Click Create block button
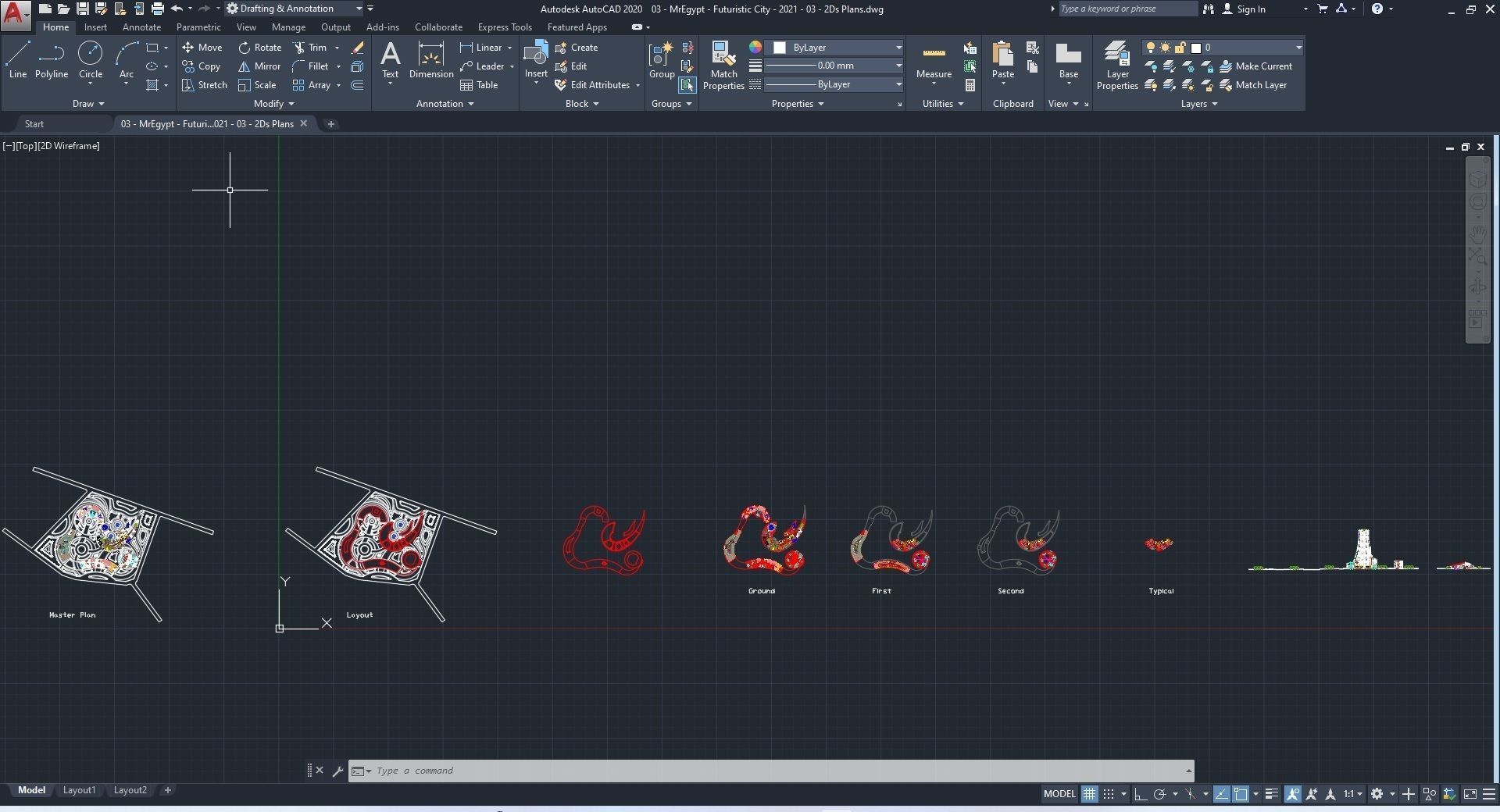1500x812 pixels. tap(577, 48)
